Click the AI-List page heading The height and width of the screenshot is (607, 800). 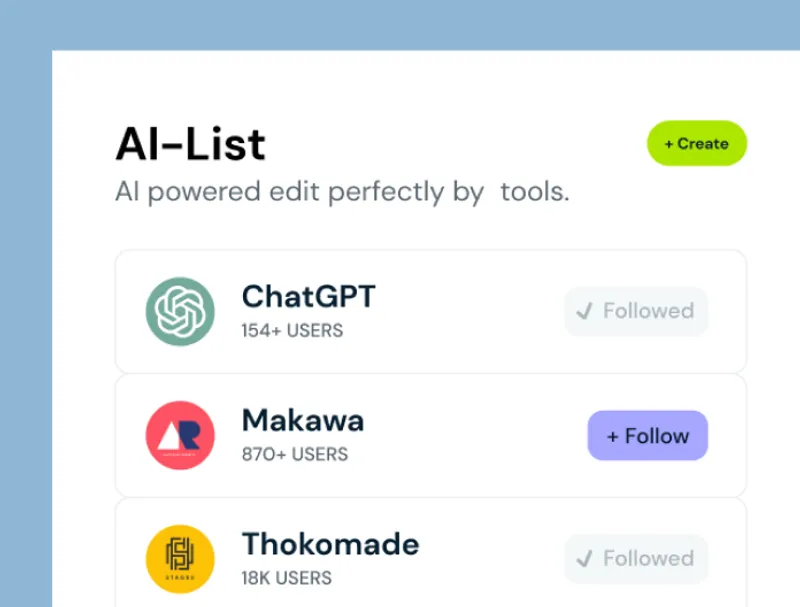190,144
